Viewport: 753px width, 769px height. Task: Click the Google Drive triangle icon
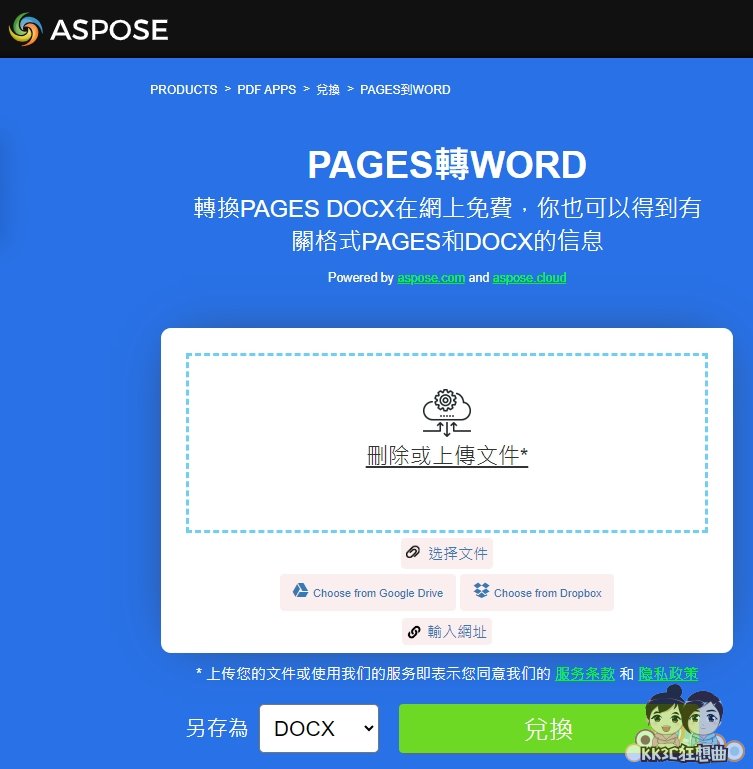click(x=300, y=590)
